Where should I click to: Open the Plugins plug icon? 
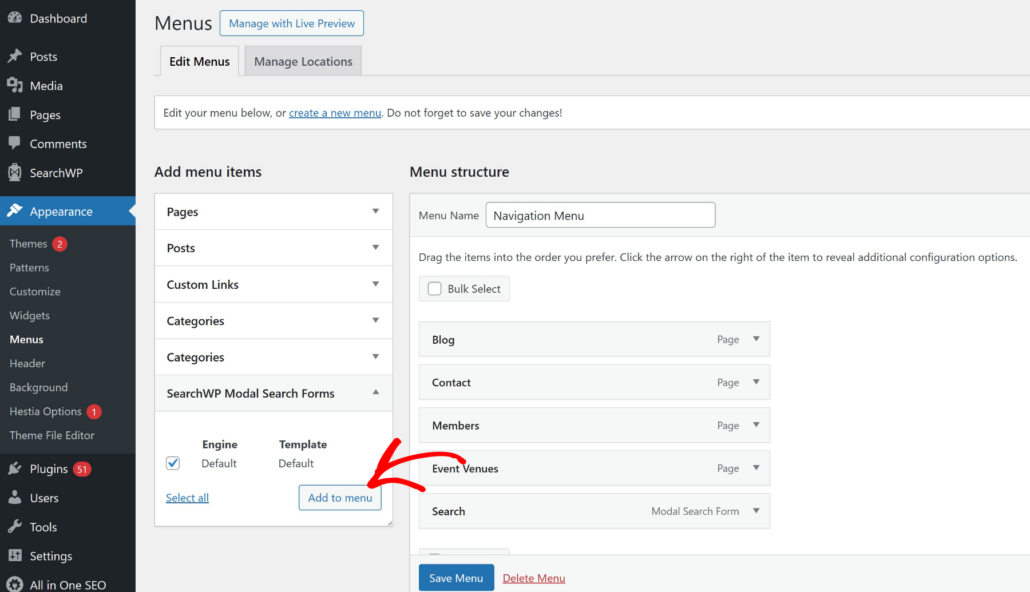tap(14, 468)
